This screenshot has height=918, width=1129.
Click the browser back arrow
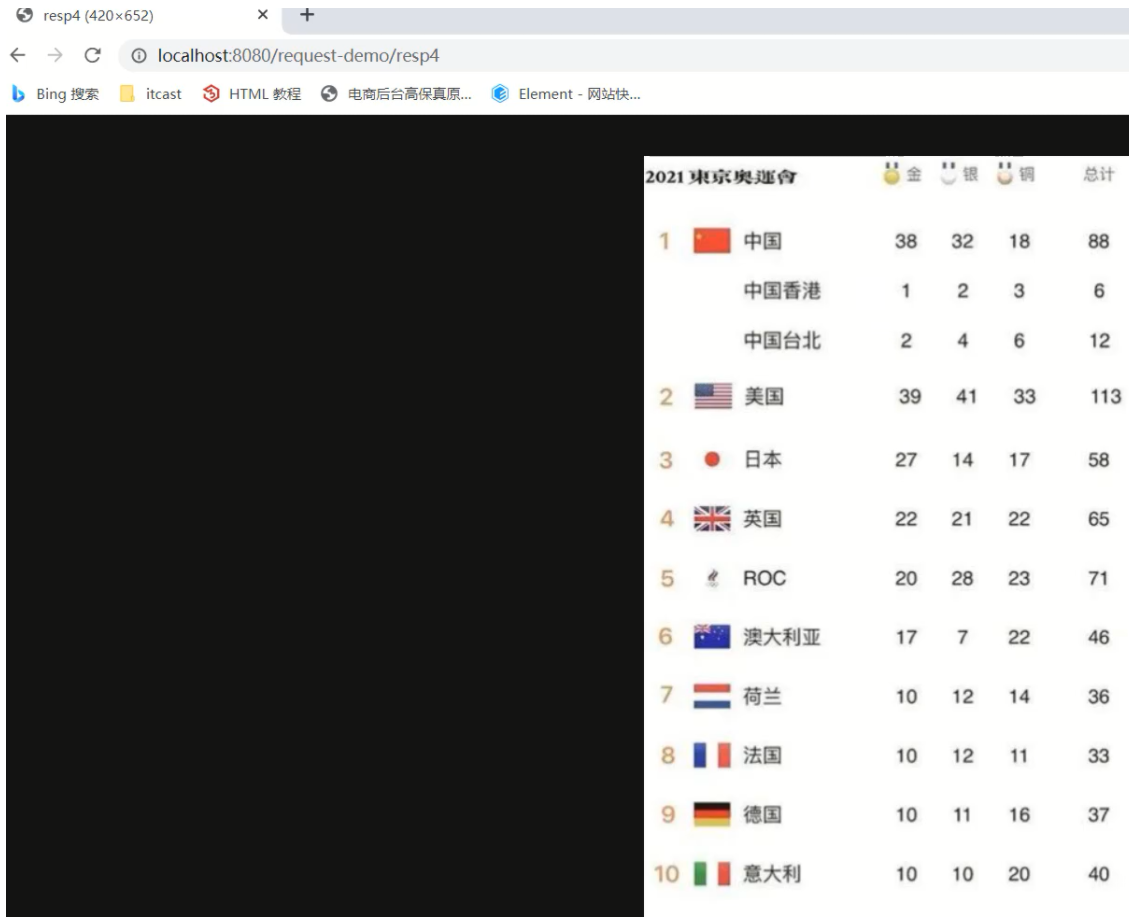pos(18,55)
